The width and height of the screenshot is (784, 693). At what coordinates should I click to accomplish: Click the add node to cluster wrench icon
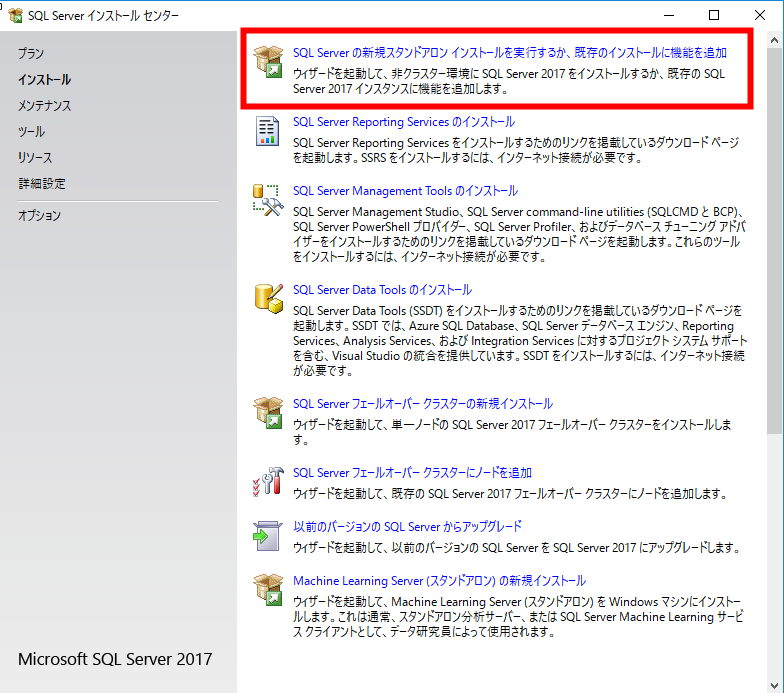pos(268,482)
